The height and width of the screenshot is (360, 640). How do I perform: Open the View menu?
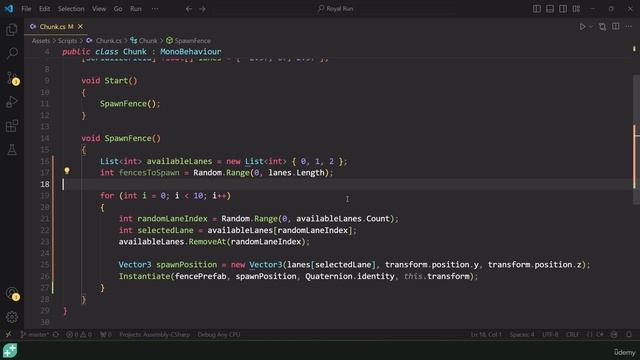[99, 9]
